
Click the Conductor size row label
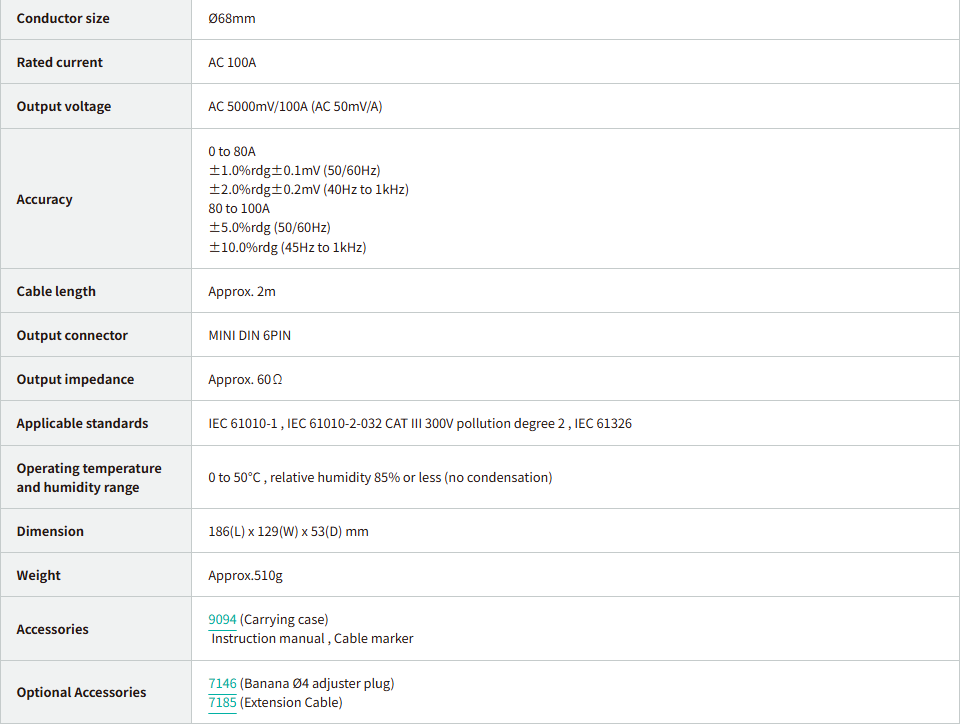click(63, 19)
